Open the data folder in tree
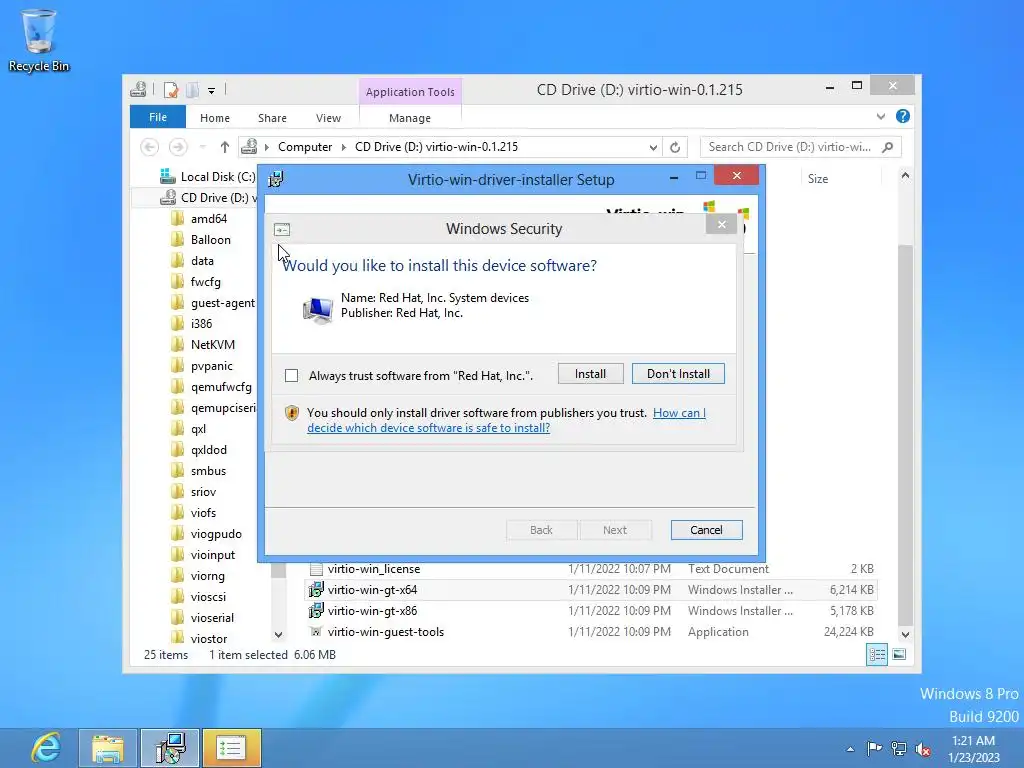 pos(202,261)
